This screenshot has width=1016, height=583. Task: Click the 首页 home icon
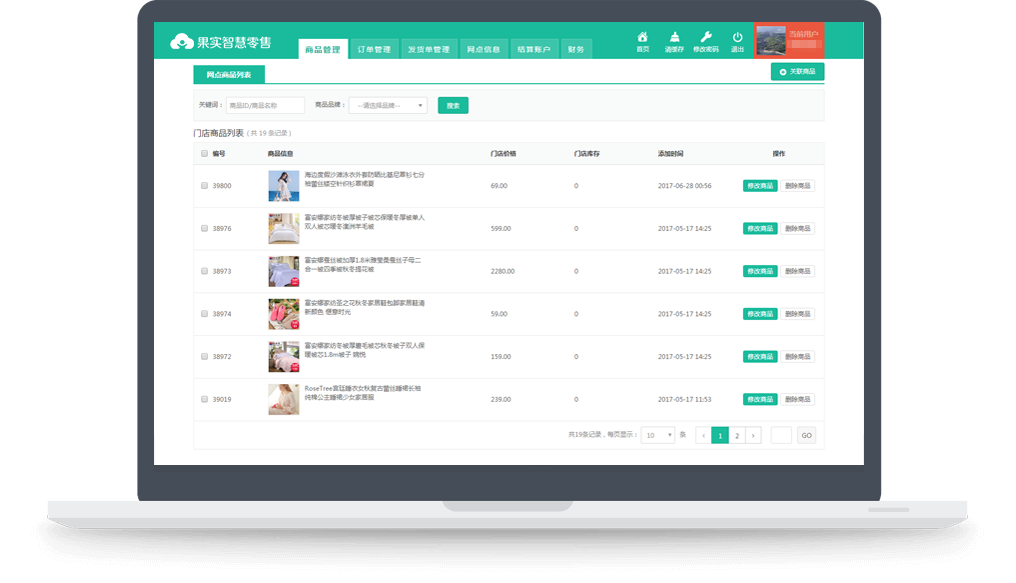click(643, 37)
